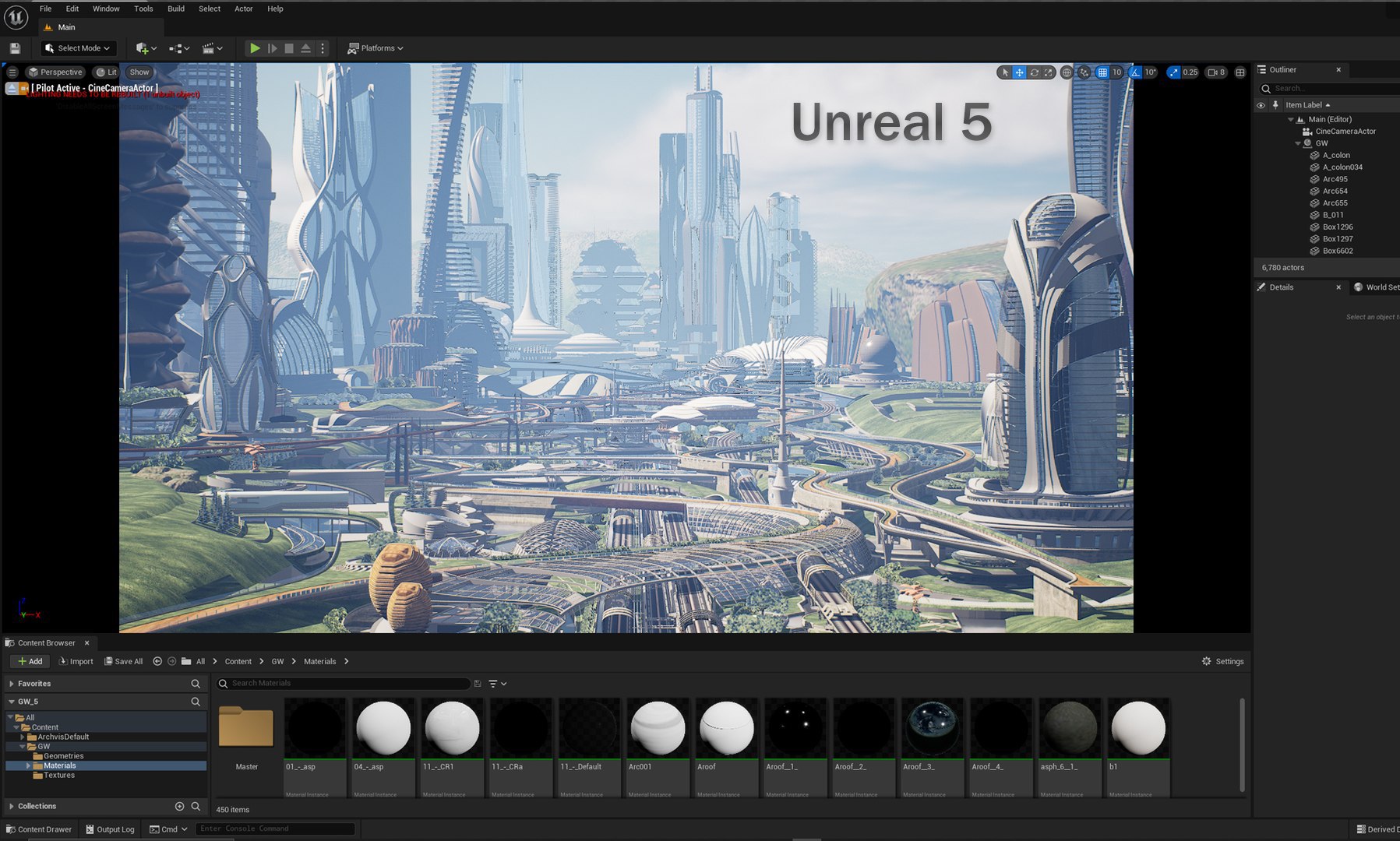Switch the world/local coordinate globe icon

[x=1067, y=72]
